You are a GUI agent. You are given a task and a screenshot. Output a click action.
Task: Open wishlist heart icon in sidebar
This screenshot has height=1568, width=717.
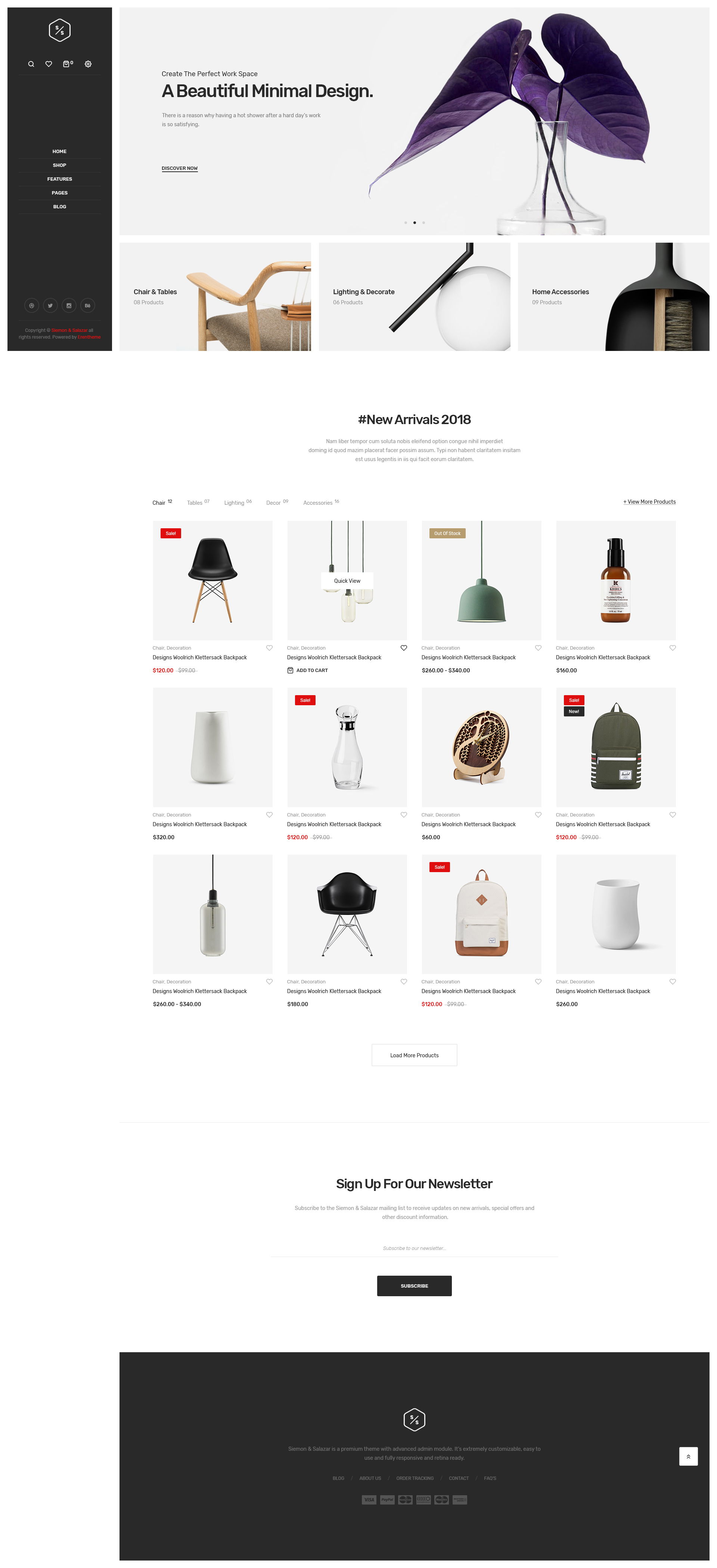[49, 64]
